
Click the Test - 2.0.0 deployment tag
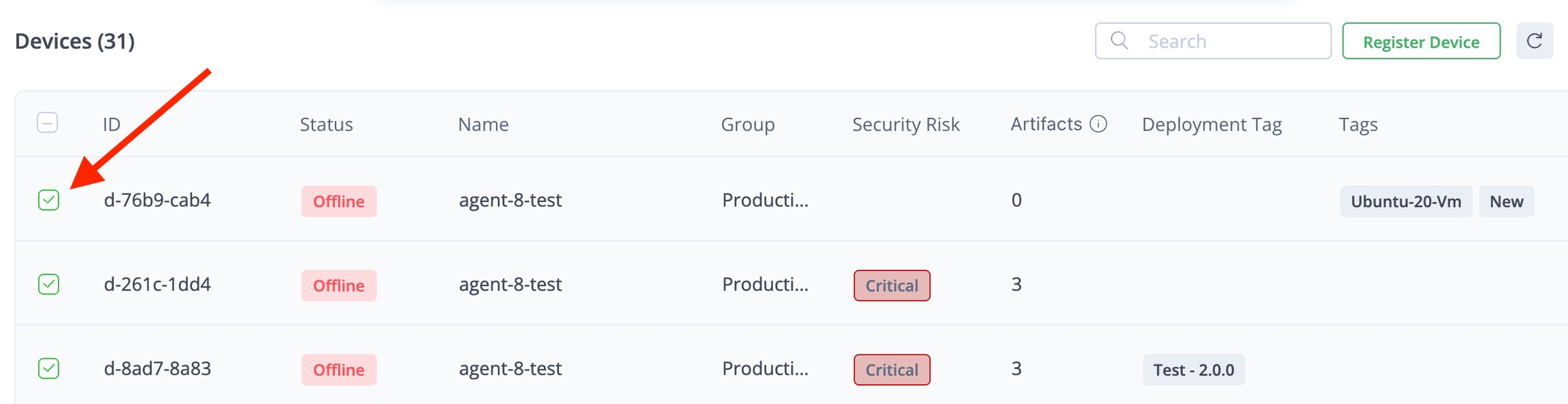click(1193, 370)
